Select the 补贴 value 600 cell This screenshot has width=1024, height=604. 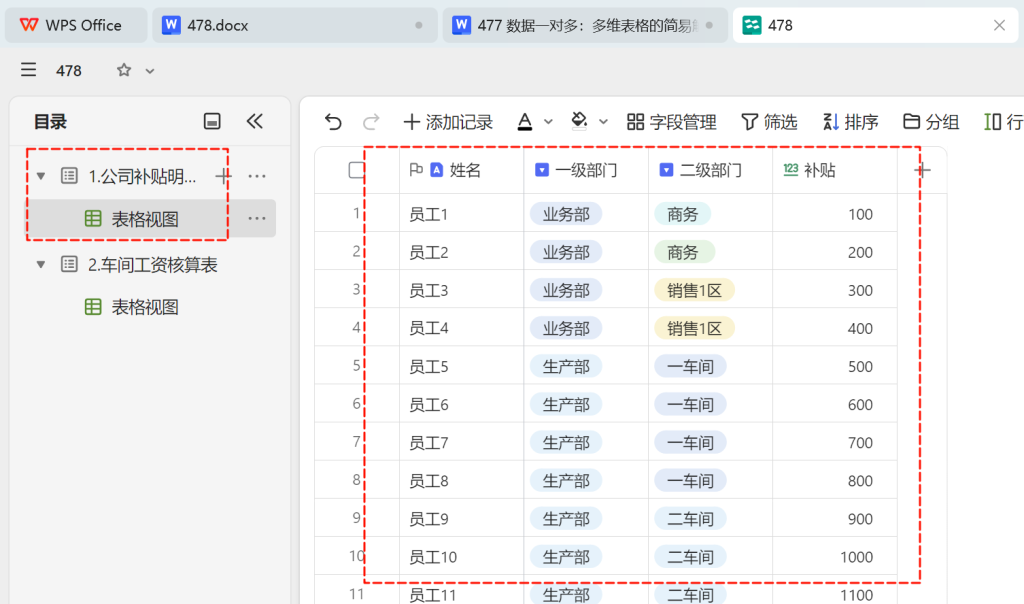pos(835,405)
